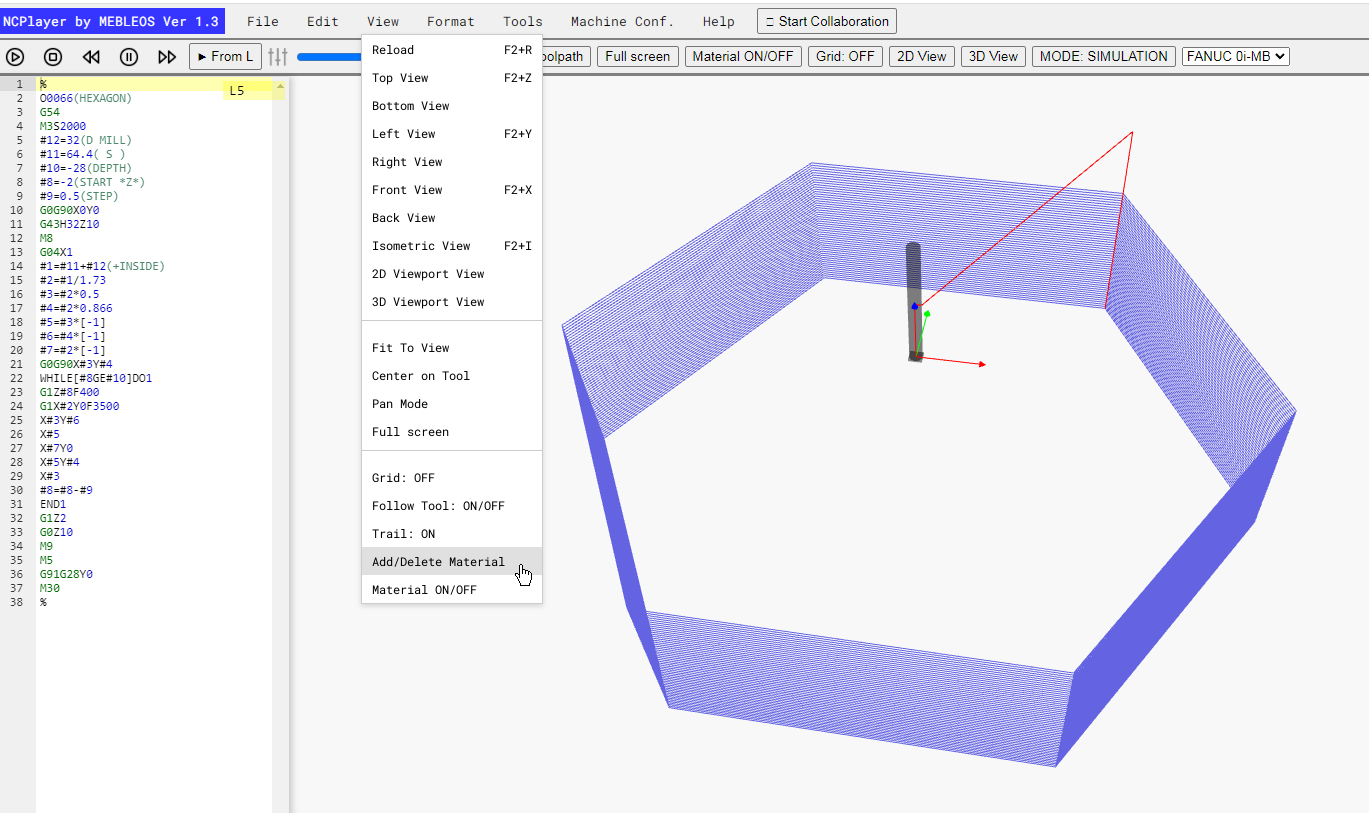Image resolution: width=1369 pixels, height=813 pixels.
Task: Open the sliders settings icon
Action: (278, 57)
